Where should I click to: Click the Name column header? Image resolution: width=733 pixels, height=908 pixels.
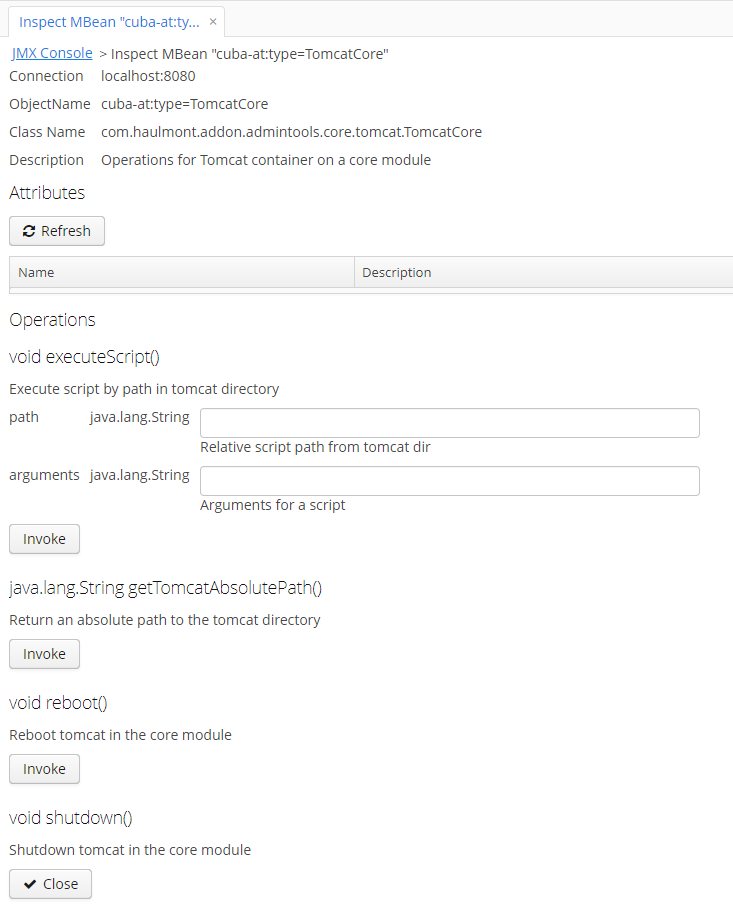point(182,272)
